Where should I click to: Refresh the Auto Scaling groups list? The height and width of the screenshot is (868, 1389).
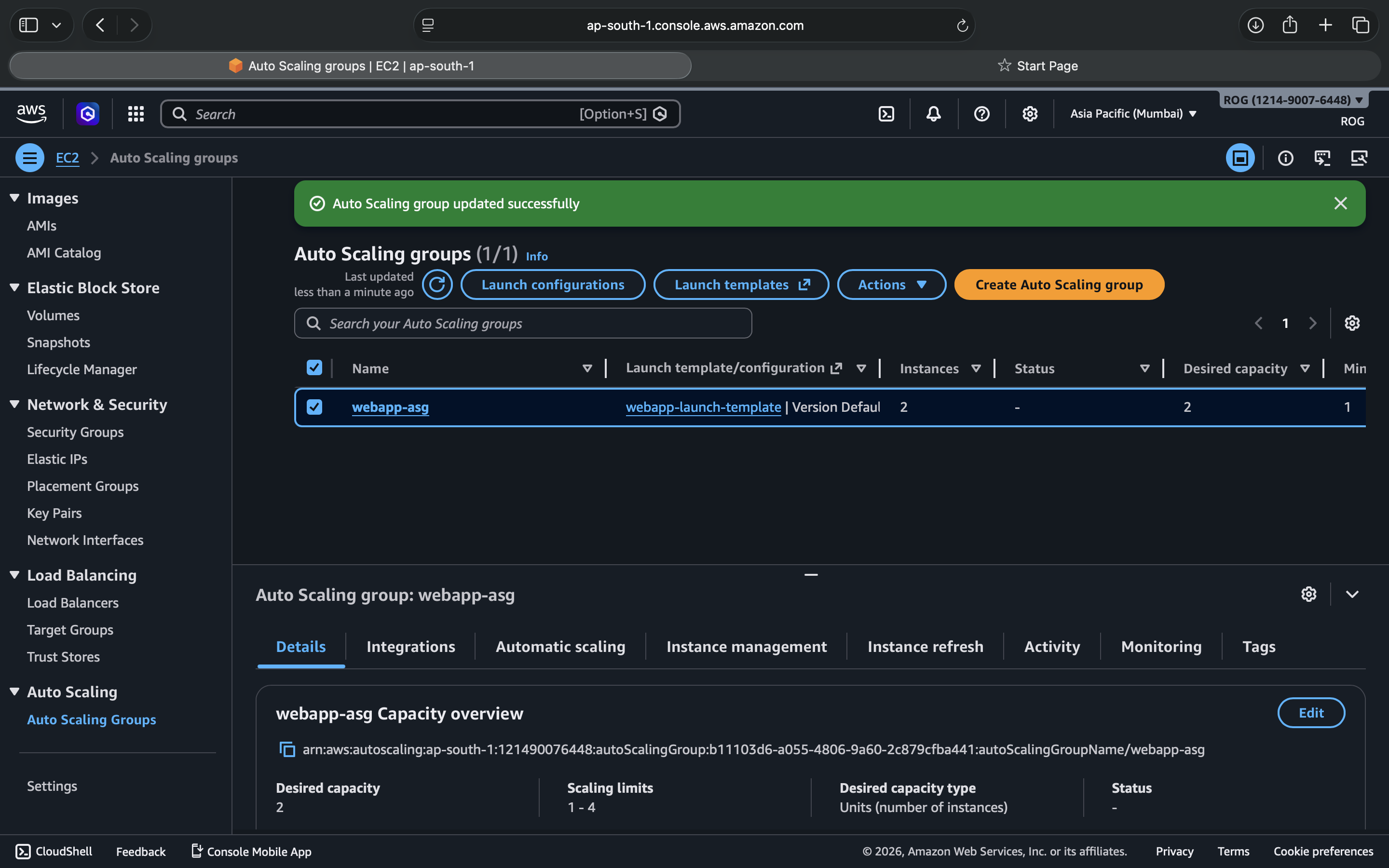(437, 285)
